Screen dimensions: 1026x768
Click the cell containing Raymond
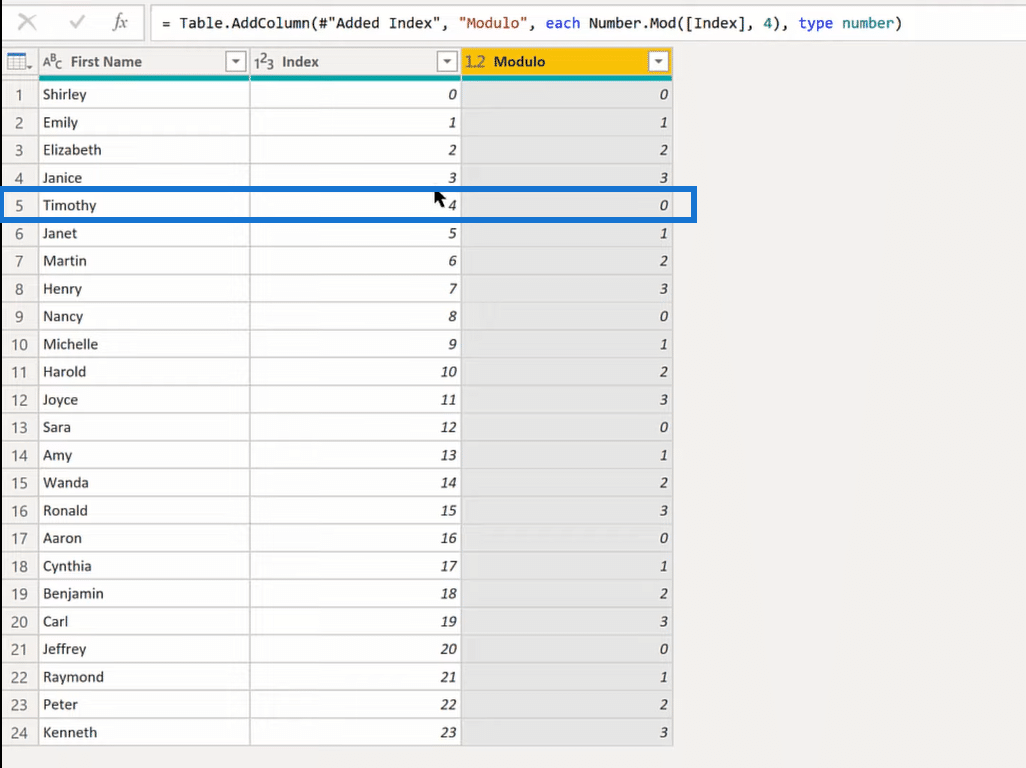144,677
